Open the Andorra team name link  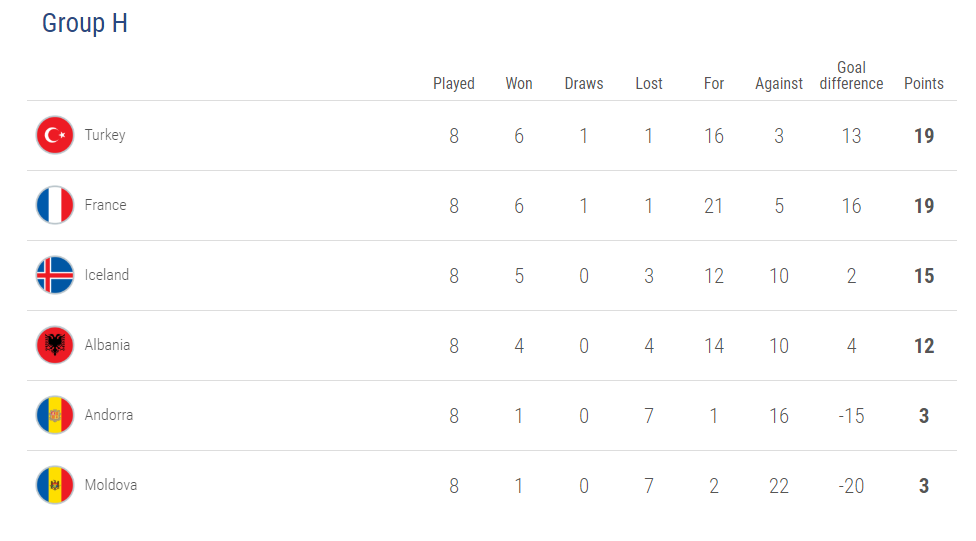click(x=108, y=415)
